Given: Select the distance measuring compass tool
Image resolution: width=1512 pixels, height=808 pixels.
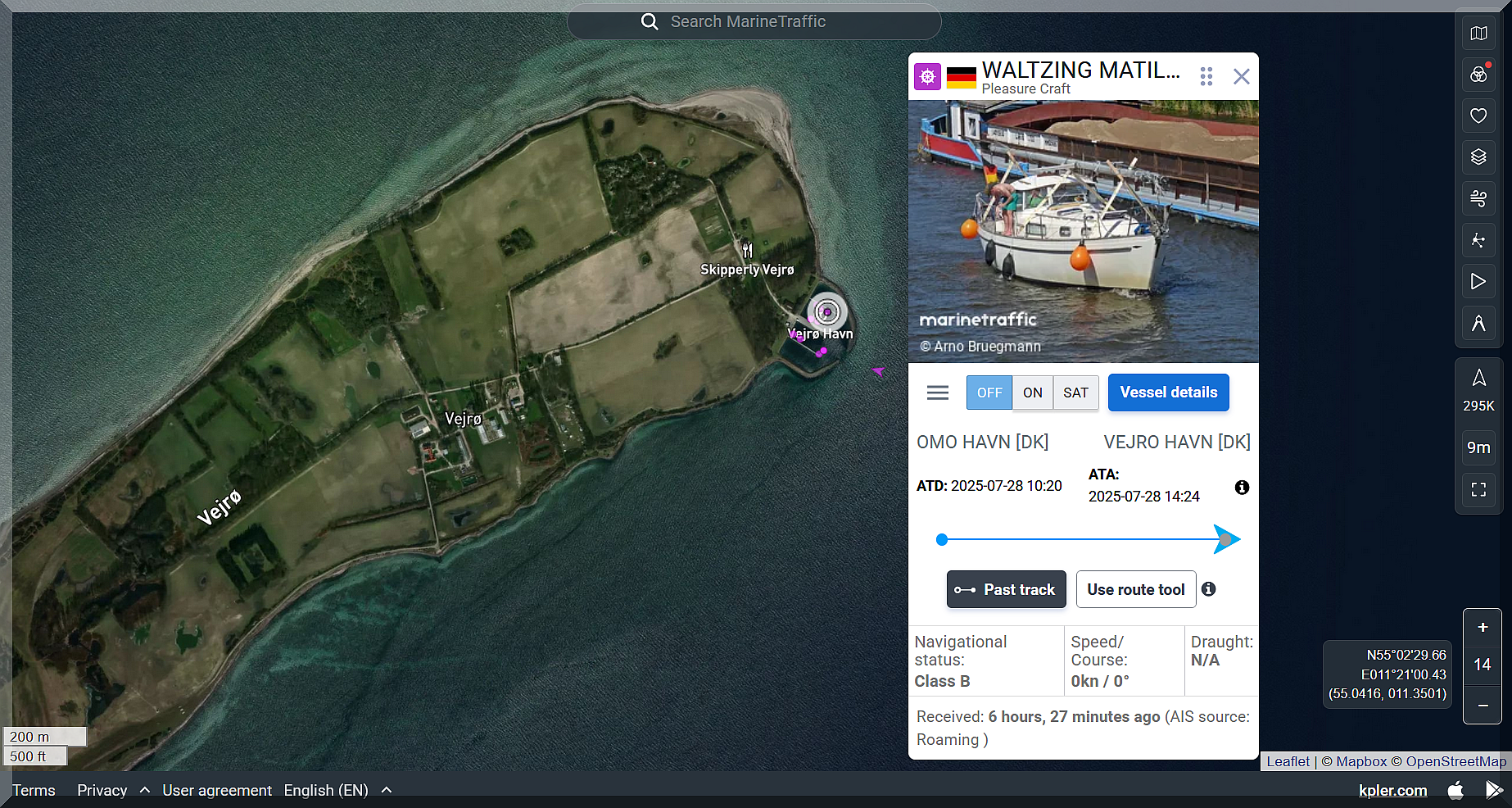Looking at the screenshot, I should (x=1478, y=323).
